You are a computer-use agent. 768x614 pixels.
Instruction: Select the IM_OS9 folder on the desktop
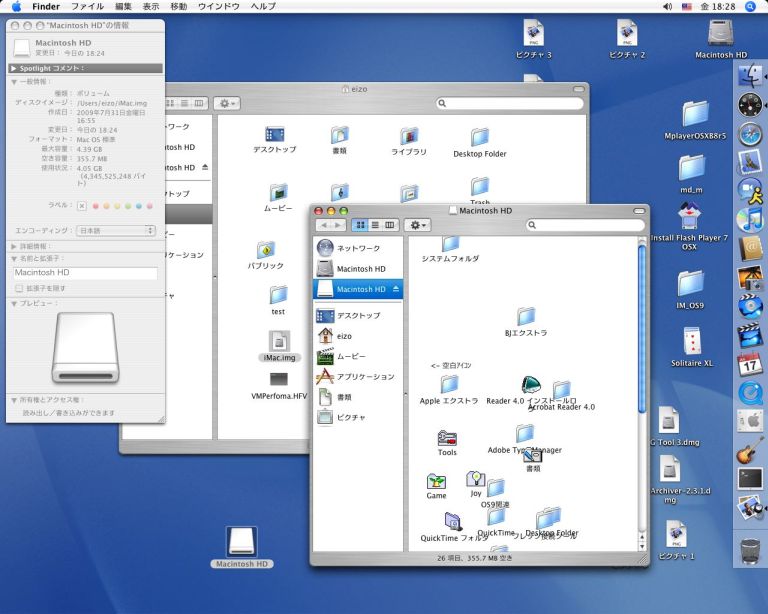pyautogui.click(x=690, y=289)
